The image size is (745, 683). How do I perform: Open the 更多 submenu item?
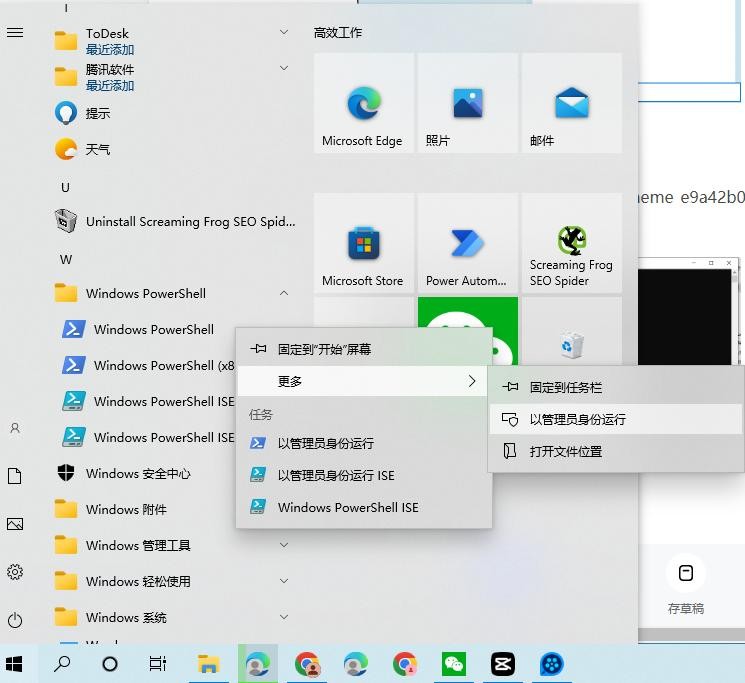pyautogui.click(x=362, y=381)
